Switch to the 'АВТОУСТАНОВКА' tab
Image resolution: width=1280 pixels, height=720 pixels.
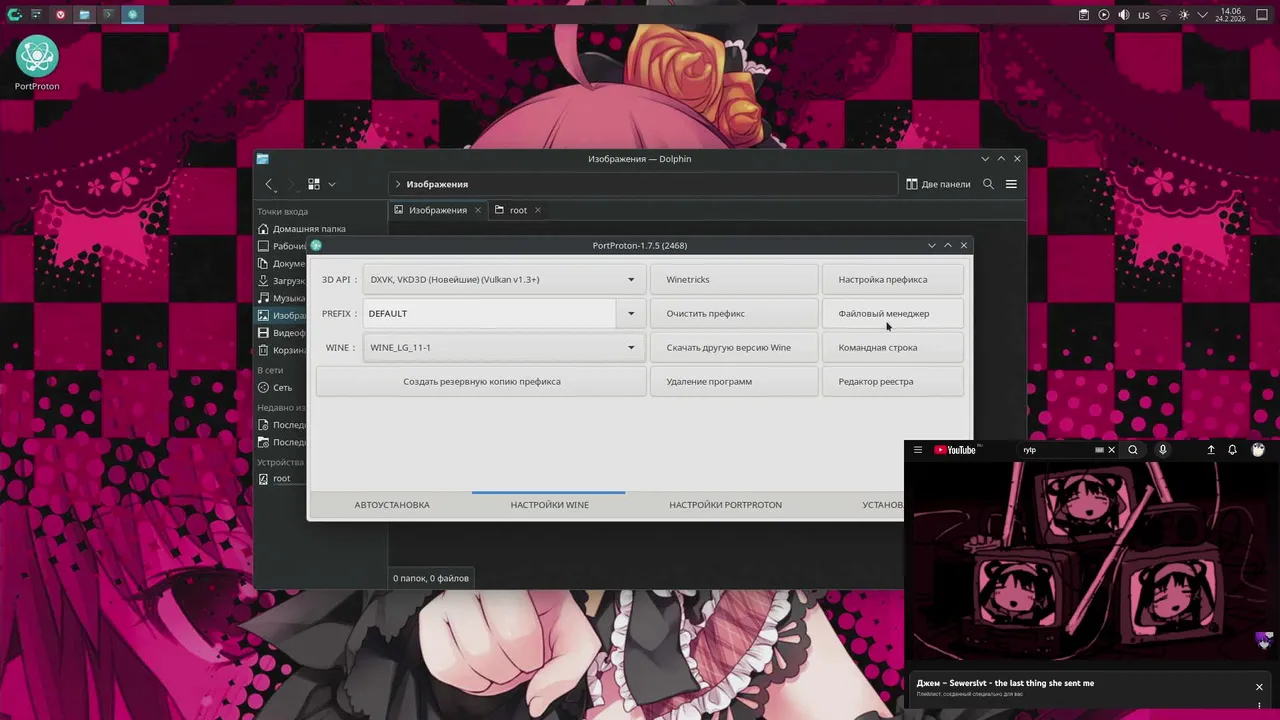392,505
